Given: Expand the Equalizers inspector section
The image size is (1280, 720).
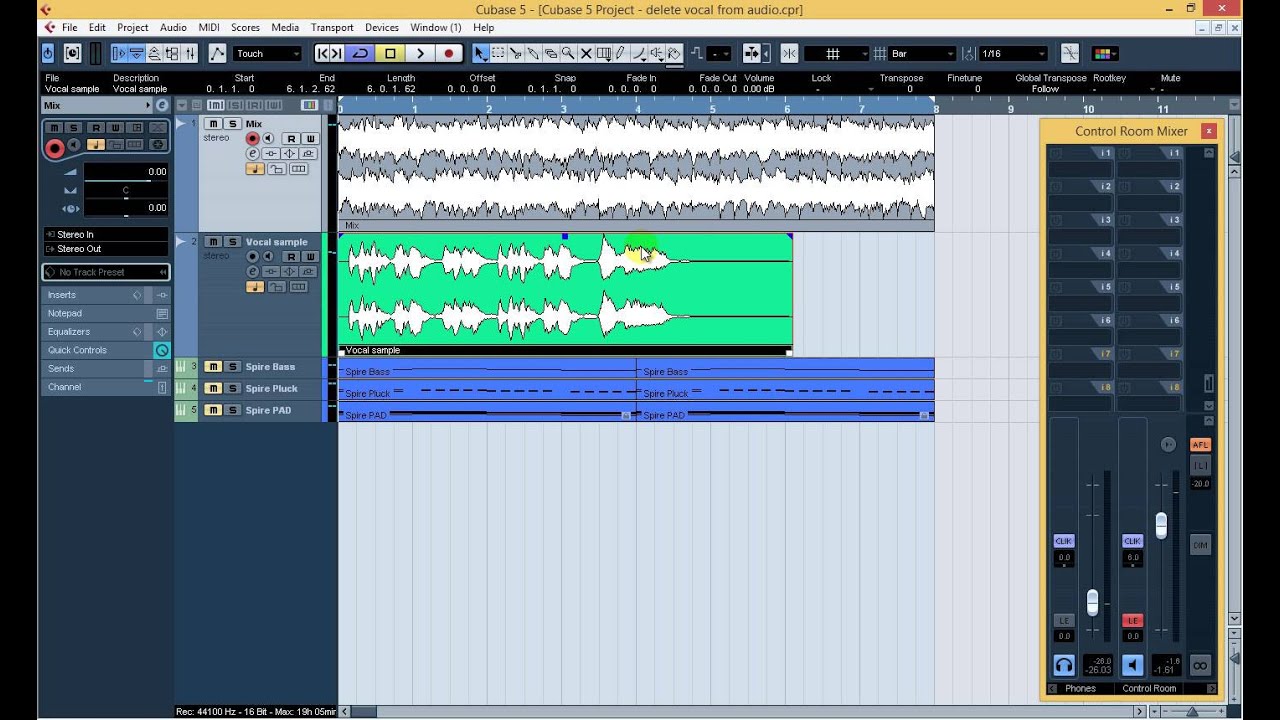Looking at the screenshot, I should 105,332.
